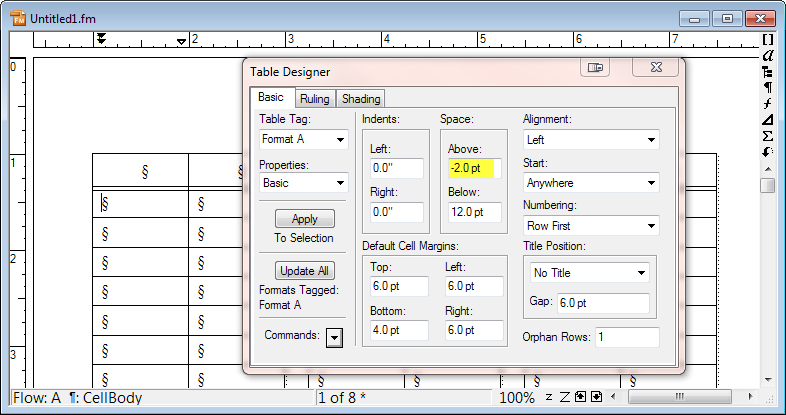The width and height of the screenshot is (786, 415).
Task: Click the Apply button
Action: coord(304,219)
